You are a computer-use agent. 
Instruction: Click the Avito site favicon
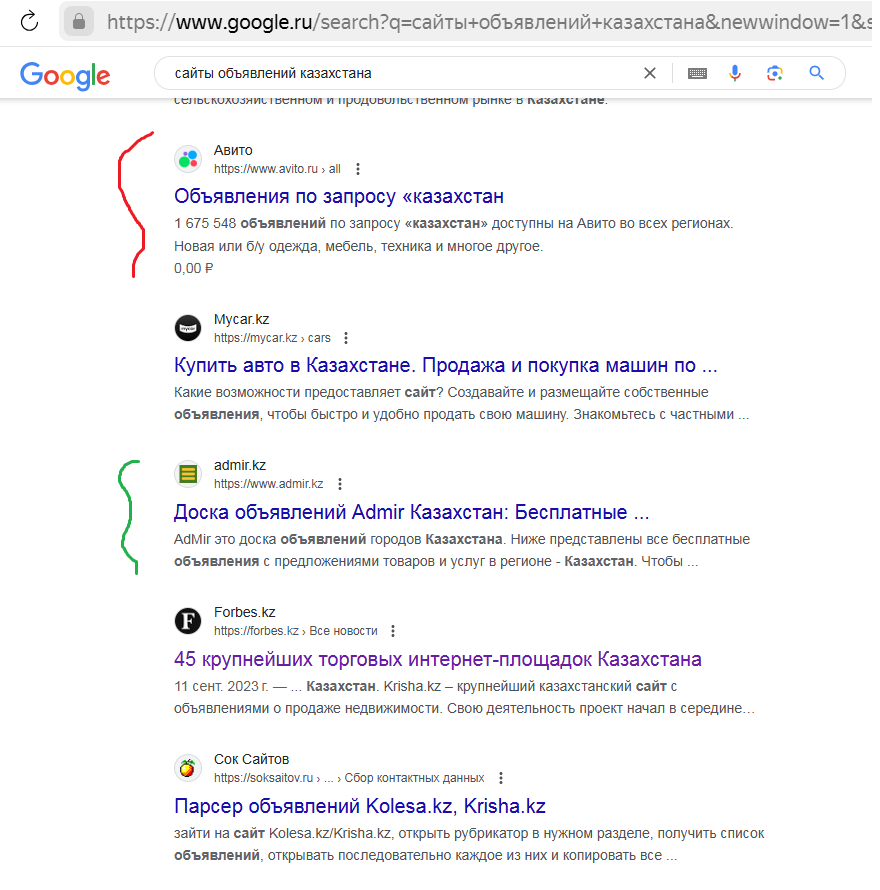pyautogui.click(x=188, y=159)
